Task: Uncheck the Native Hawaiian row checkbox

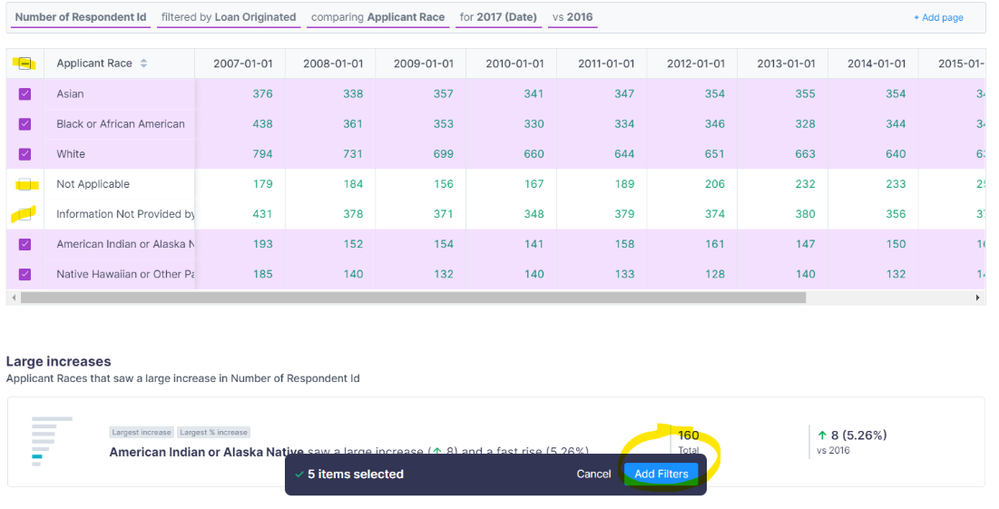Action: 25,274
